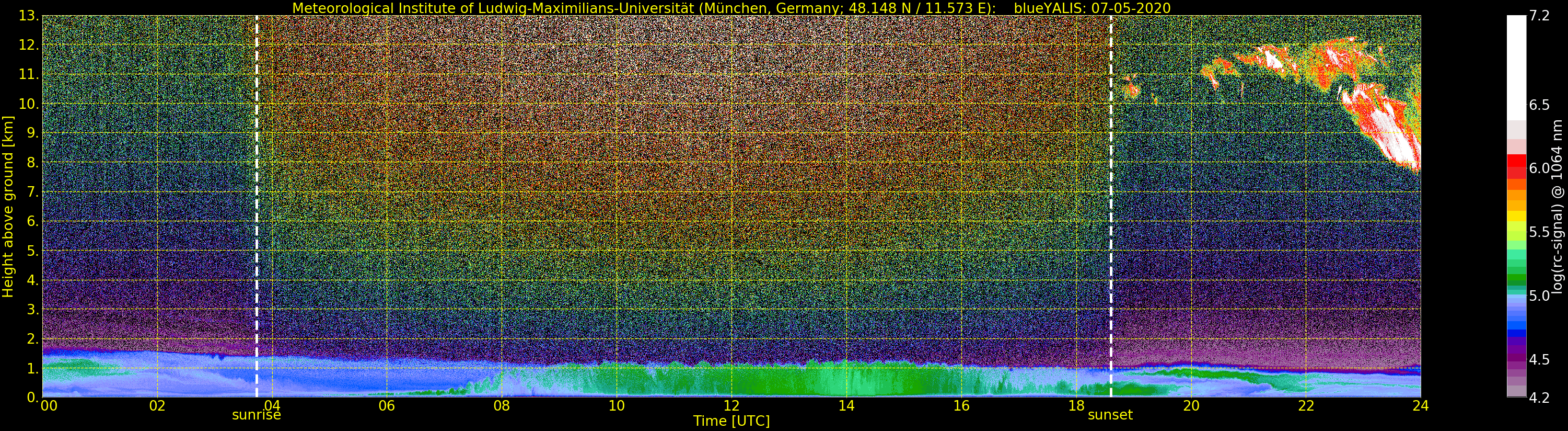1568x431 pixels.
Task: Click the red band of the colorbar
Action: tap(1516, 162)
